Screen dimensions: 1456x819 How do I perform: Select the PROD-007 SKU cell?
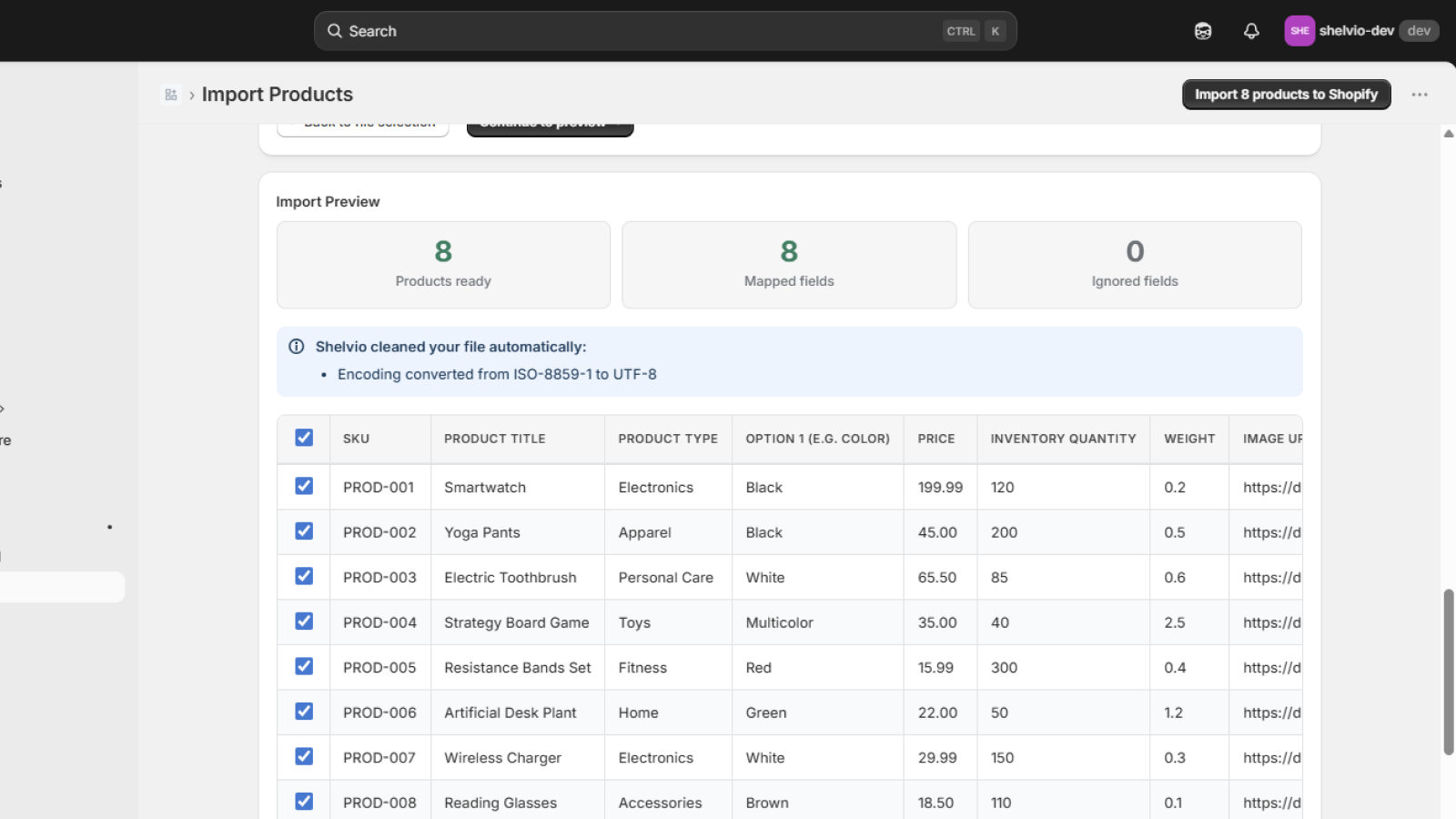point(379,758)
